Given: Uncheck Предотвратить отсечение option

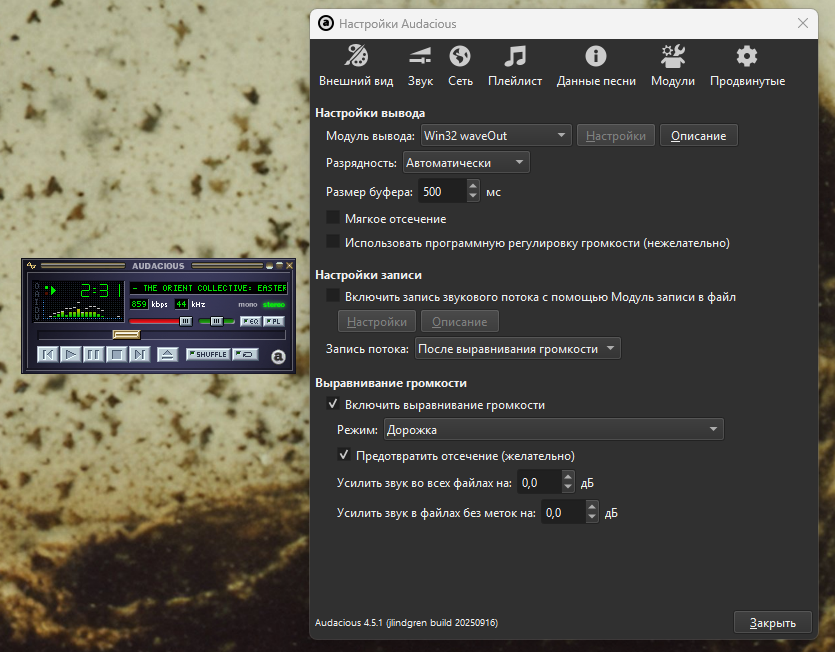Looking at the screenshot, I should (344, 455).
